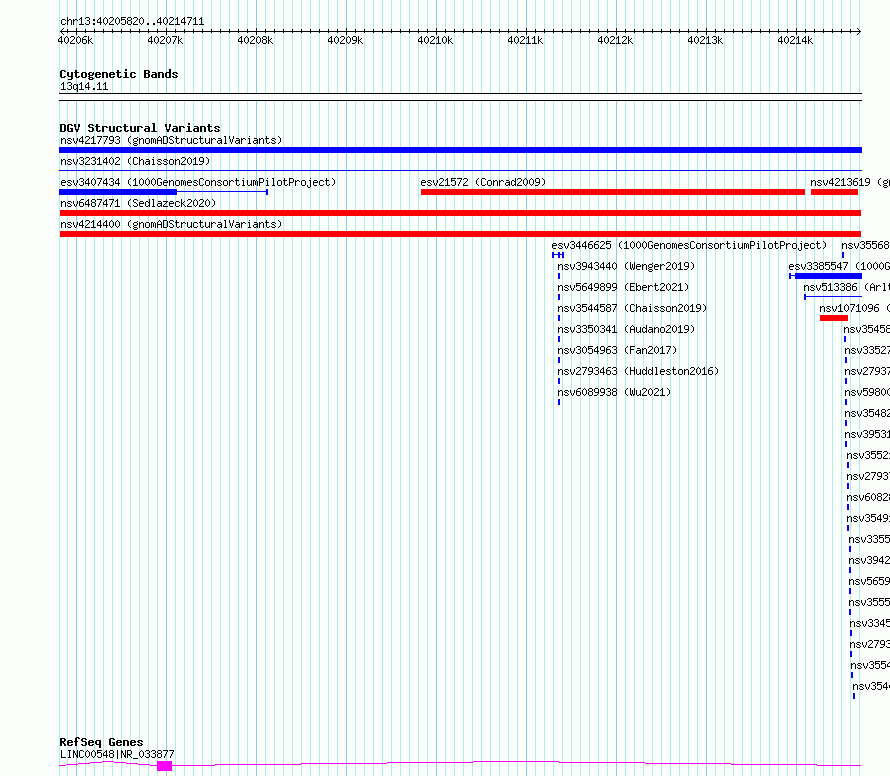Open esv3446625 (1000GenomesConsortiumPilotProject) label
Image resolution: width=890 pixels, height=776 pixels.
tap(689, 245)
